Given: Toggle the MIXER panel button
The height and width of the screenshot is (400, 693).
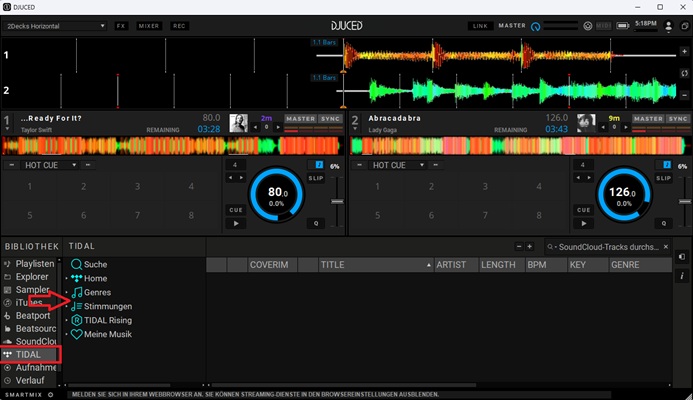Looking at the screenshot, I should (148, 26).
